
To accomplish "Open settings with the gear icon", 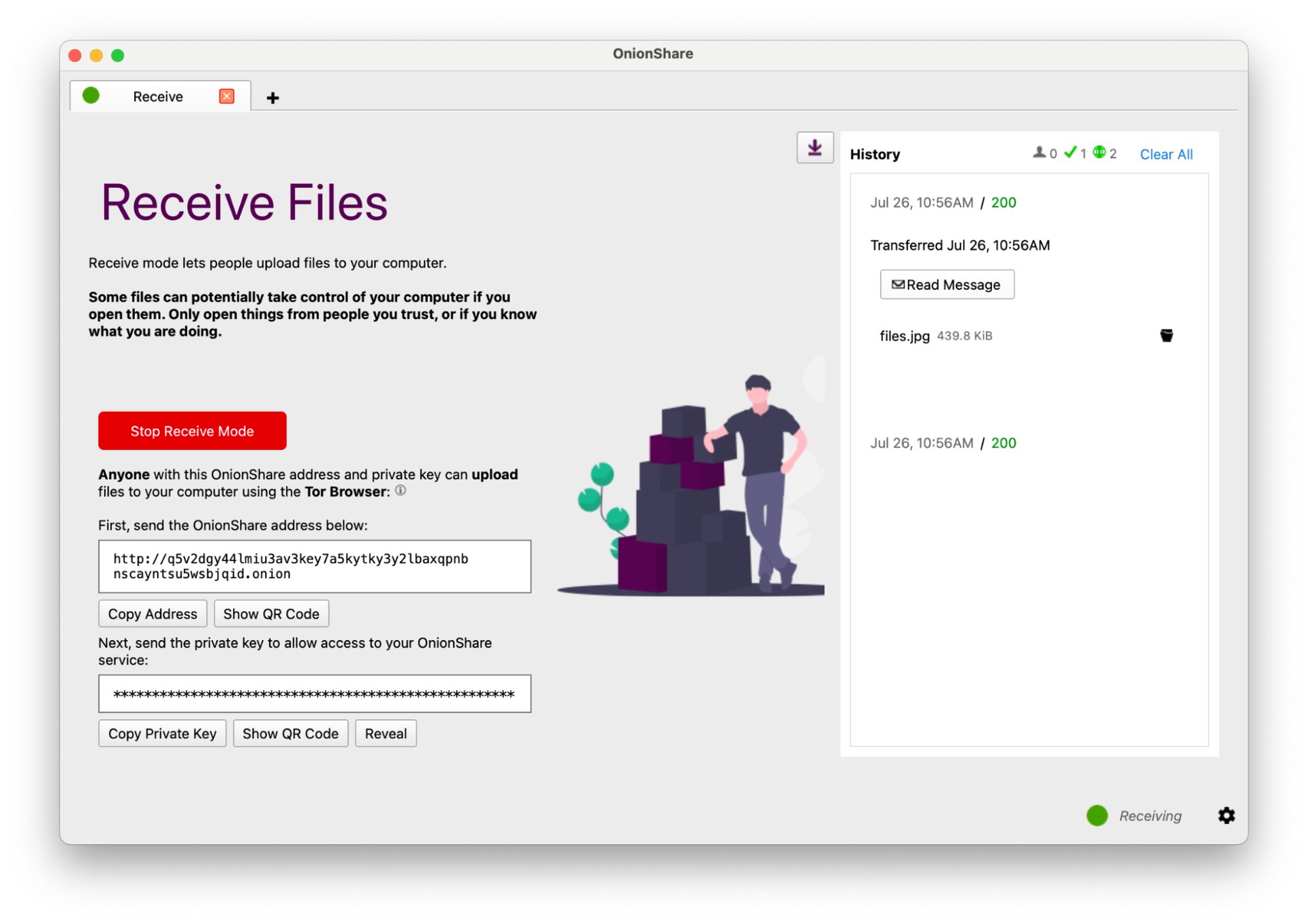I will click(1226, 815).
